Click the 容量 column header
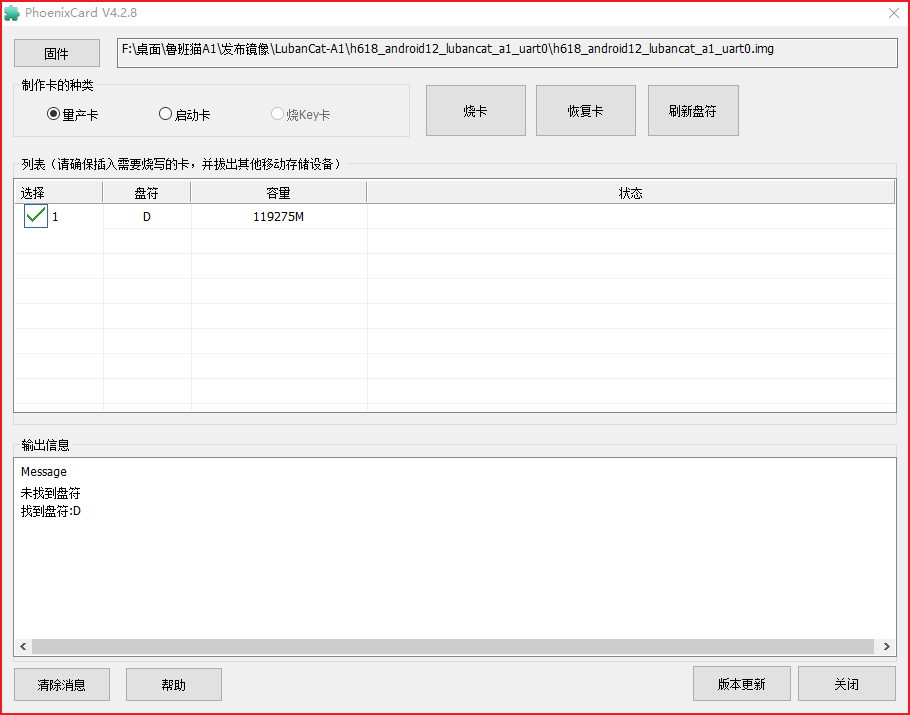 point(279,193)
